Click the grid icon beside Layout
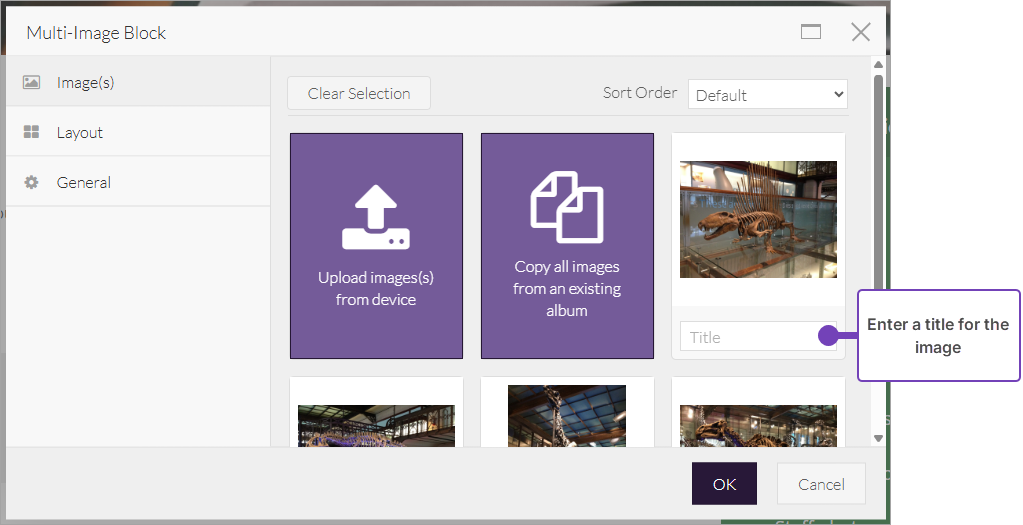Image resolution: width=1023 pixels, height=525 pixels. (31, 132)
